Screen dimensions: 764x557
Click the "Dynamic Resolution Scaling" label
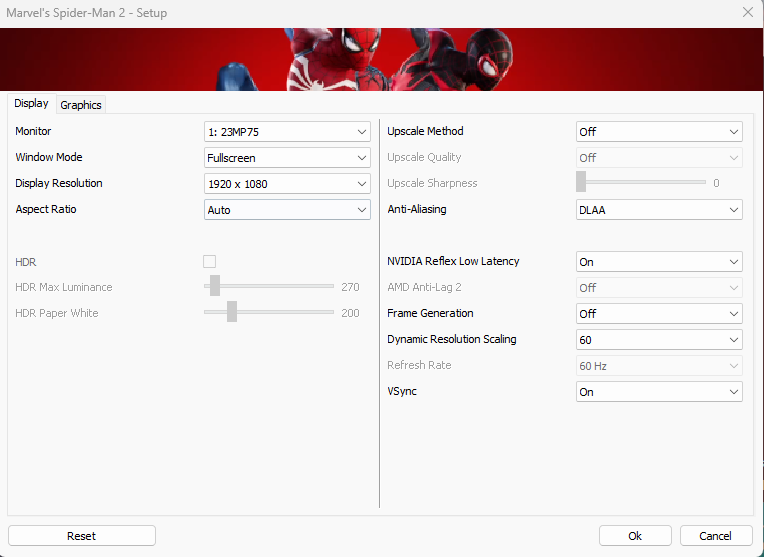(x=452, y=339)
